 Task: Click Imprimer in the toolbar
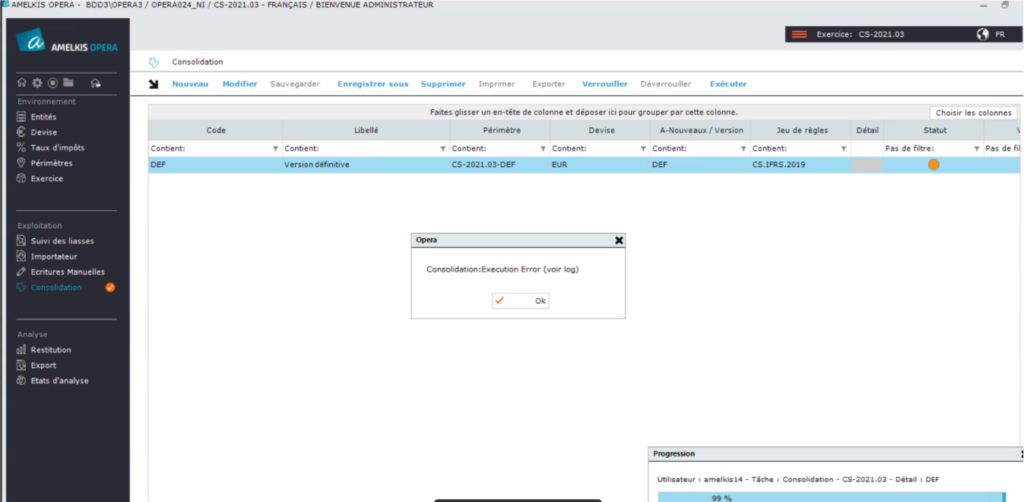[x=496, y=84]
